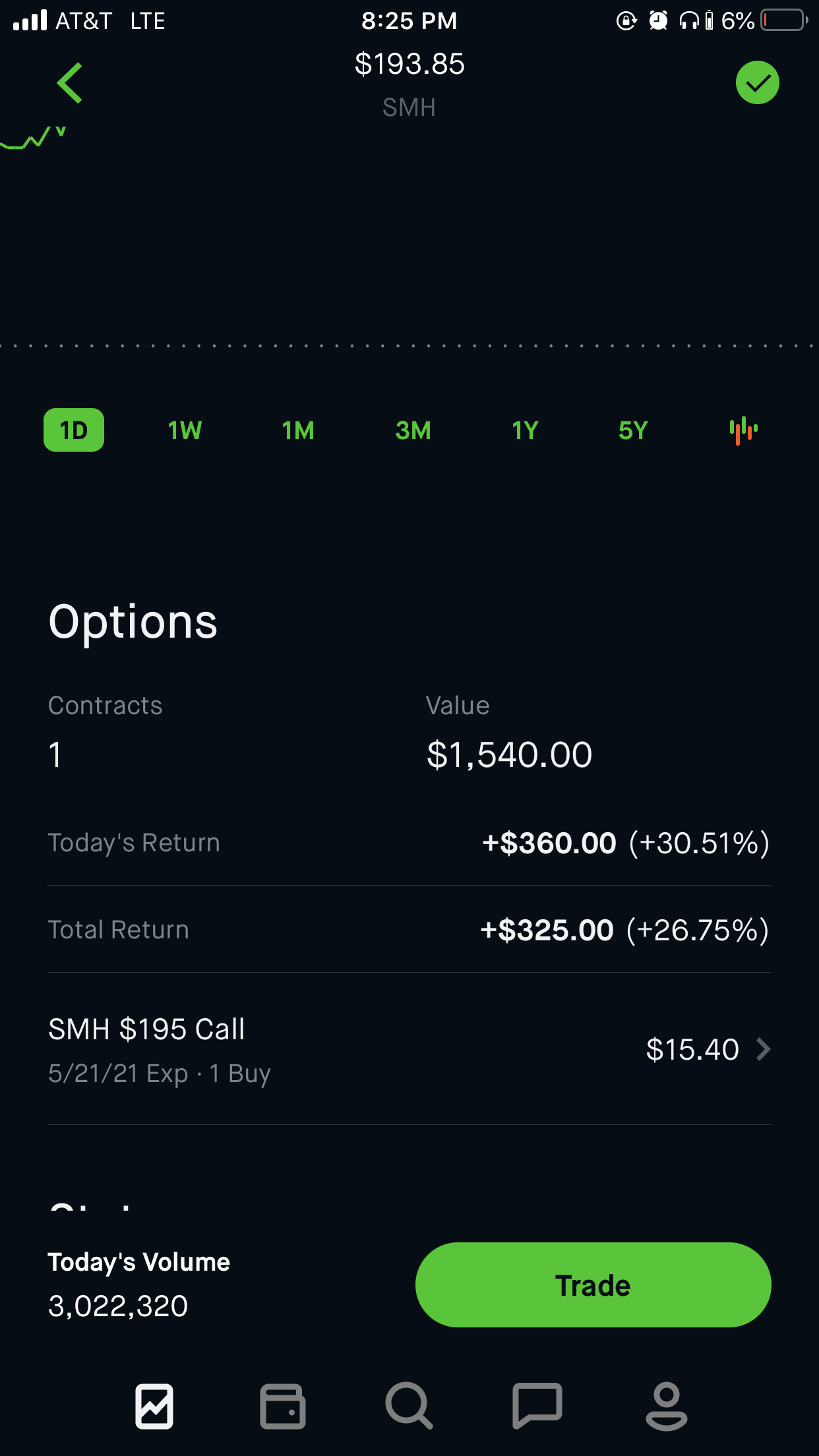Open the search magnifier tab
The height and width of the screenshot is (1456, 819).
pos(409,1406)
